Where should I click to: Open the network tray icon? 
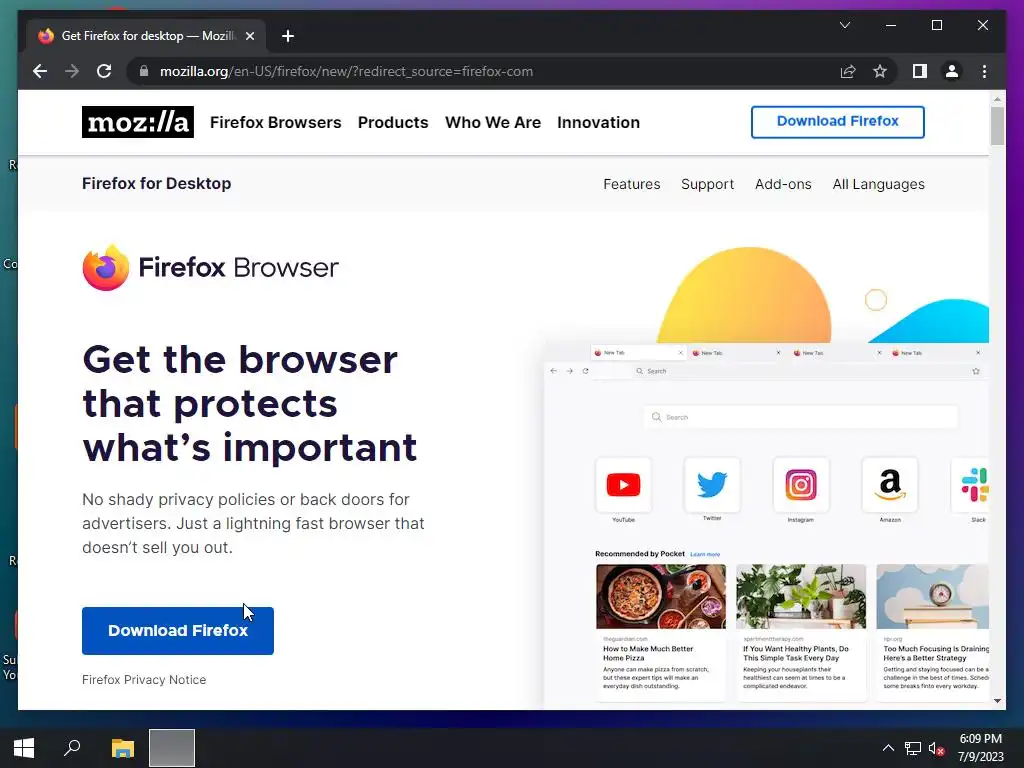912,748
